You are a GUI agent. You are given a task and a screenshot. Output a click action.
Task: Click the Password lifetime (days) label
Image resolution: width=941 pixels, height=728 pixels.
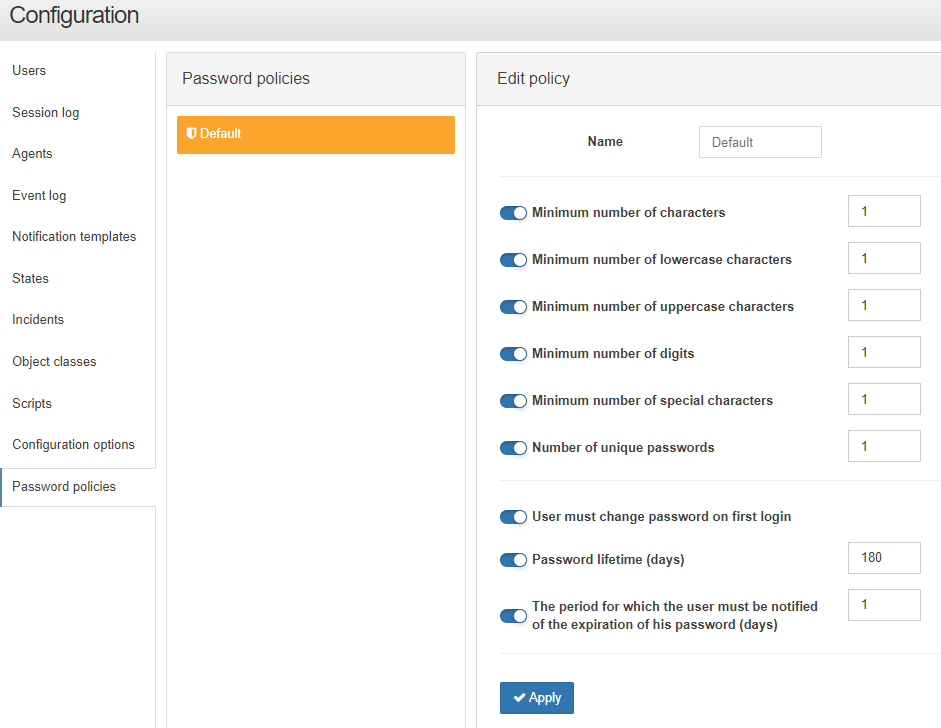(608, 559)
